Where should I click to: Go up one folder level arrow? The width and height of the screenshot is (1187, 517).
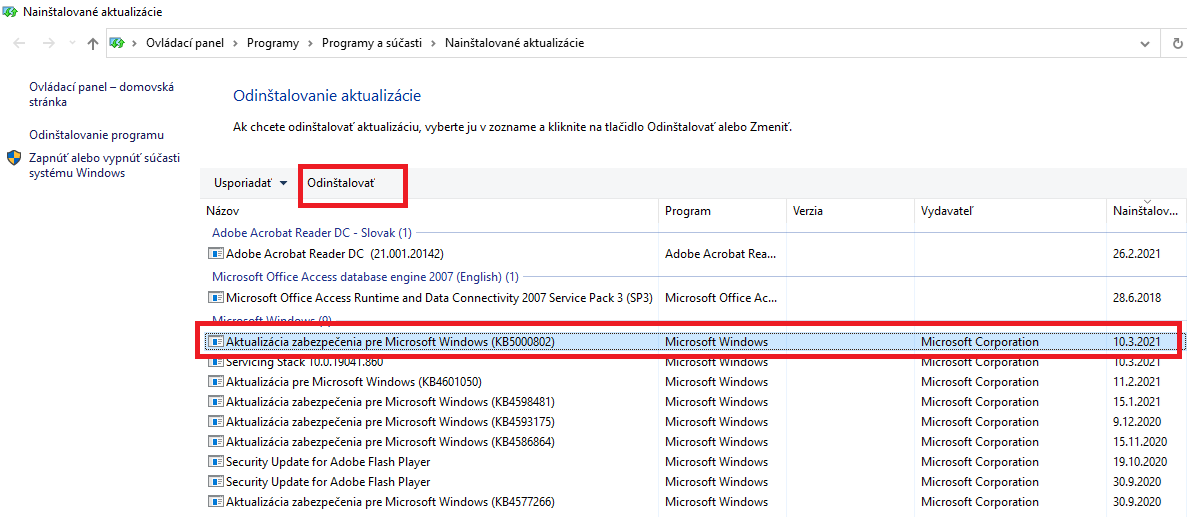point(92,43)
